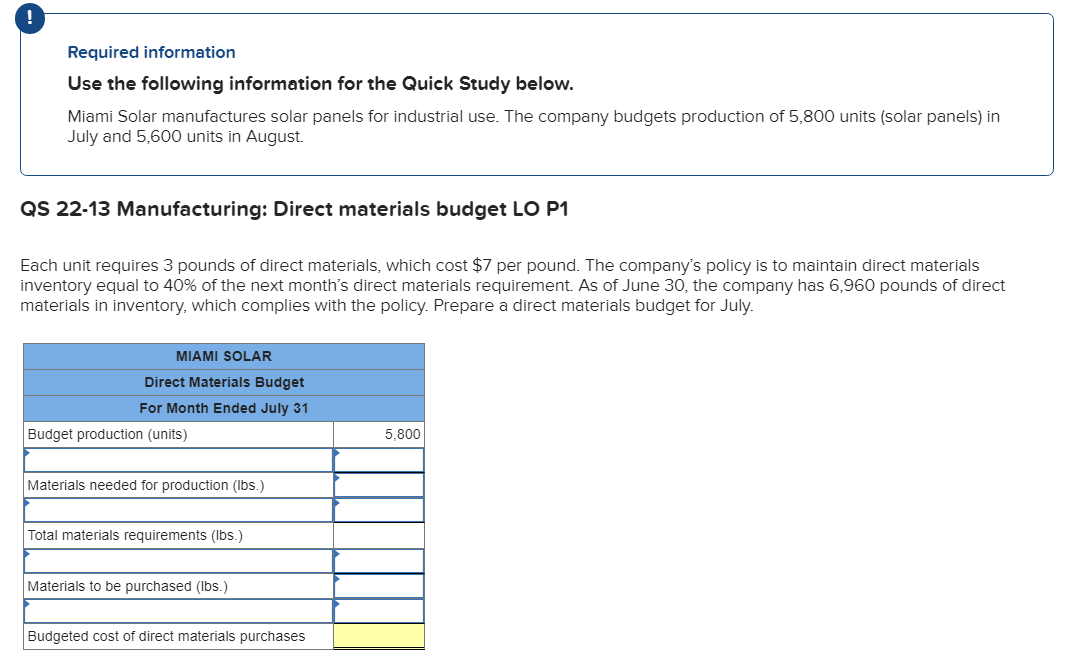
Task: Click the 'Direct Materials Budget' header row
Action: [x=224, y=382]
